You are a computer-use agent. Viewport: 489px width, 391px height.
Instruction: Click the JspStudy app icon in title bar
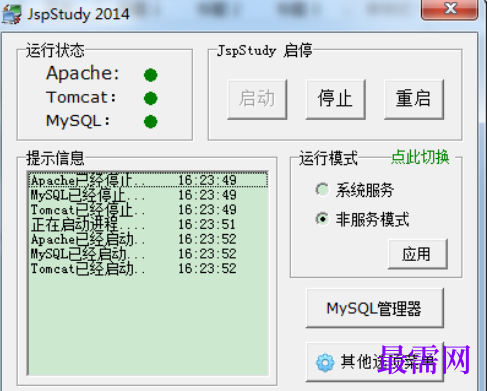12,14
